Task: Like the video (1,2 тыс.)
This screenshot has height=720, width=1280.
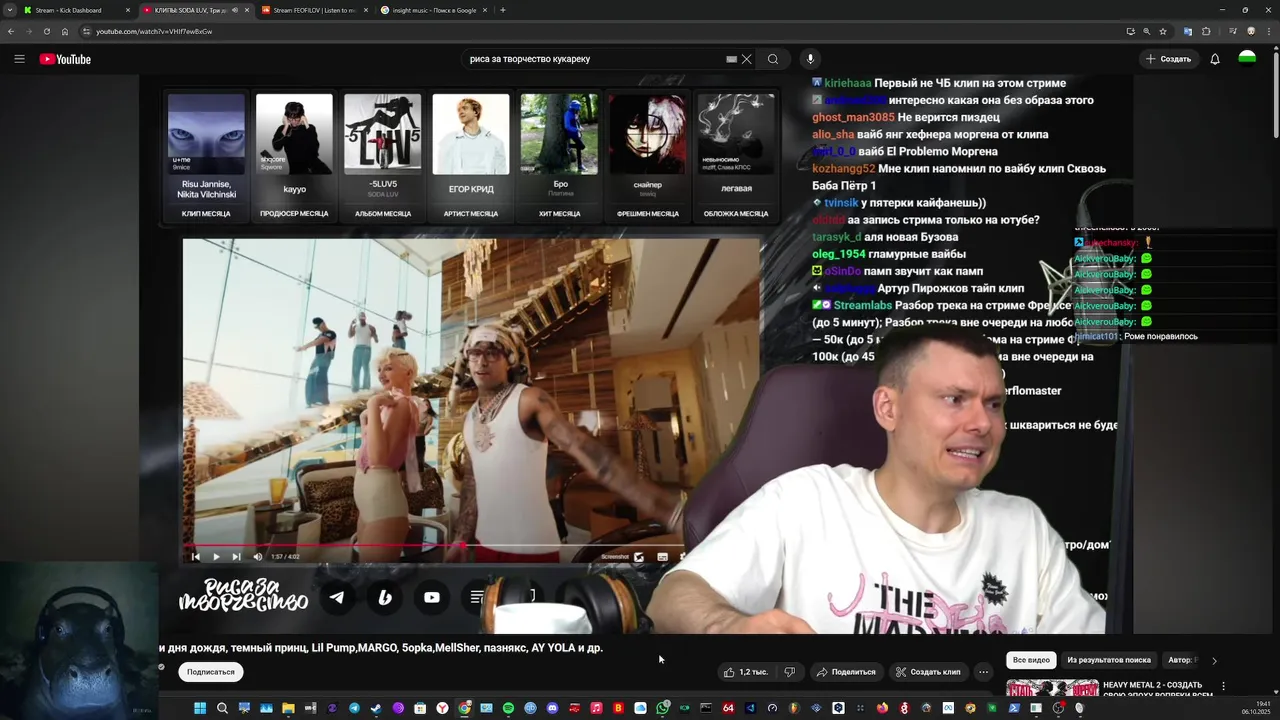Action: pyautogui.click(x=745, y=672)
